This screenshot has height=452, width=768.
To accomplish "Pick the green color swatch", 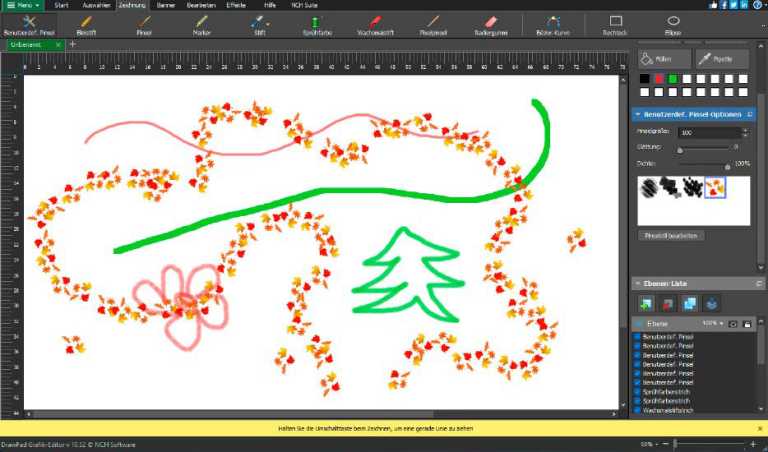I will click(672, 79).
